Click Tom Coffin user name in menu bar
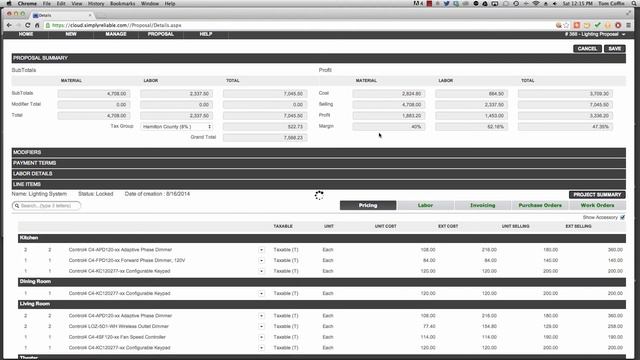This screenshot has width=640, height=360. (x=611, y=3)
